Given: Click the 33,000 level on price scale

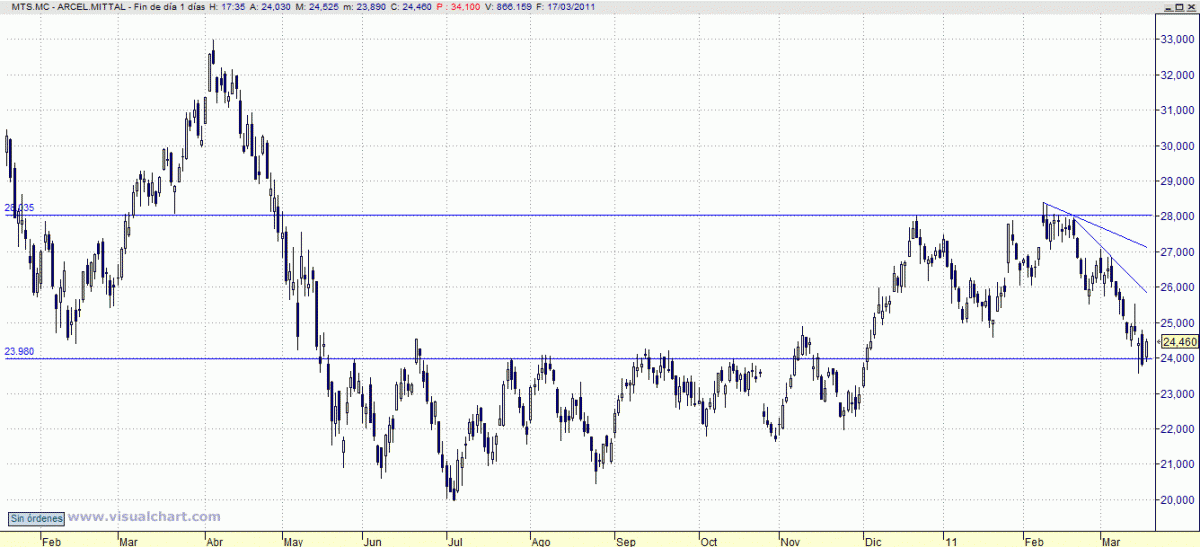Looking at the screenshot, I should coord(1176,39).
